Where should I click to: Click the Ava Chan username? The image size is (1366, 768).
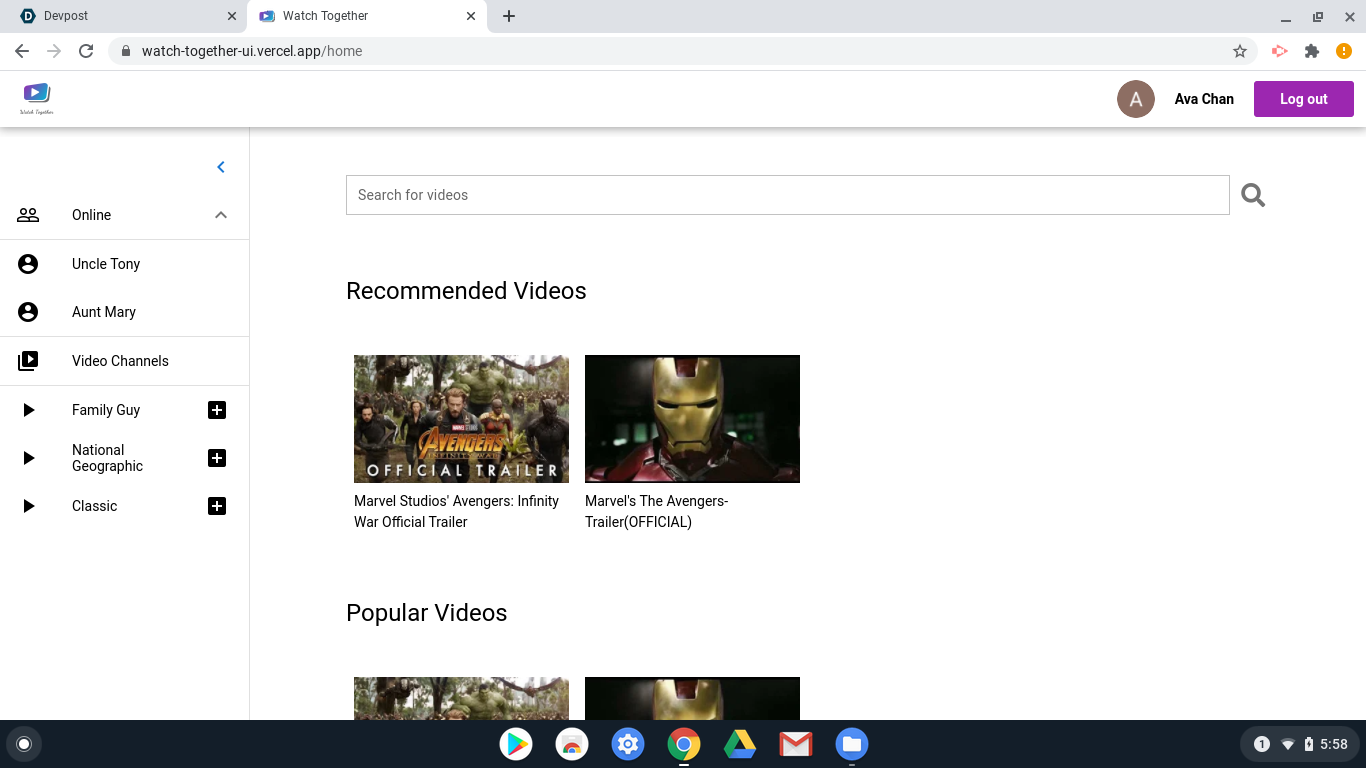point(1204,99)
